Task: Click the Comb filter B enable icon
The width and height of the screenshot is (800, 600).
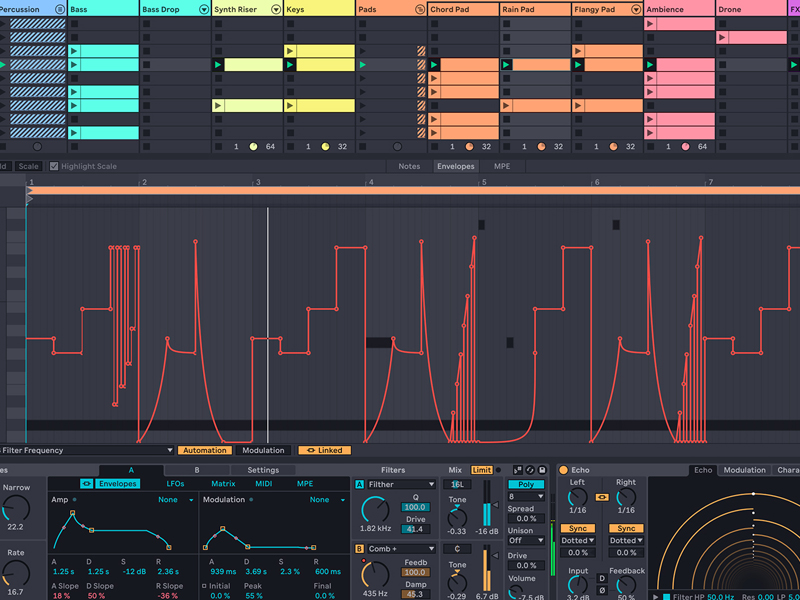Action: pyautogui.click(x=359, y=548)
